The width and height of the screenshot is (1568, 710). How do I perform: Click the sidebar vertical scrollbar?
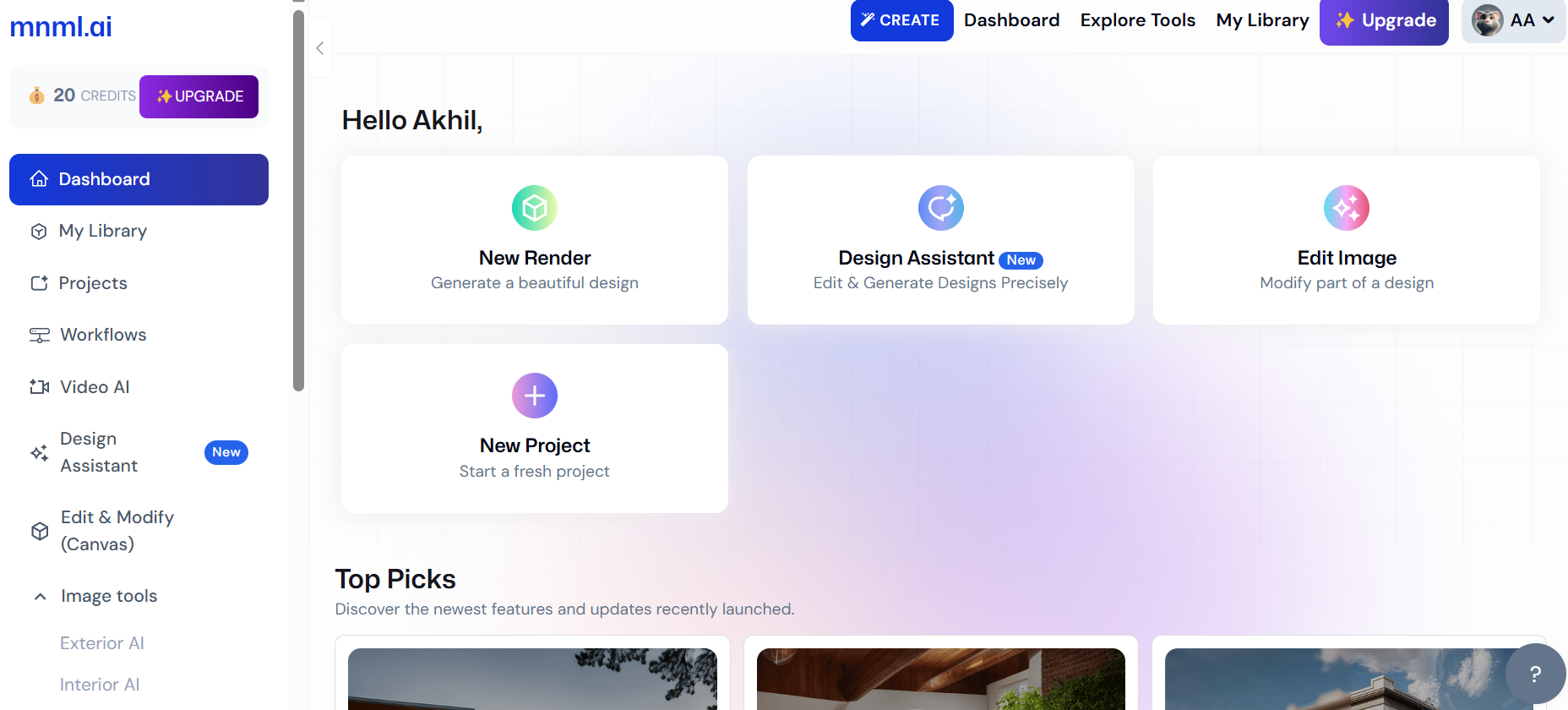(x=298, y=201)
